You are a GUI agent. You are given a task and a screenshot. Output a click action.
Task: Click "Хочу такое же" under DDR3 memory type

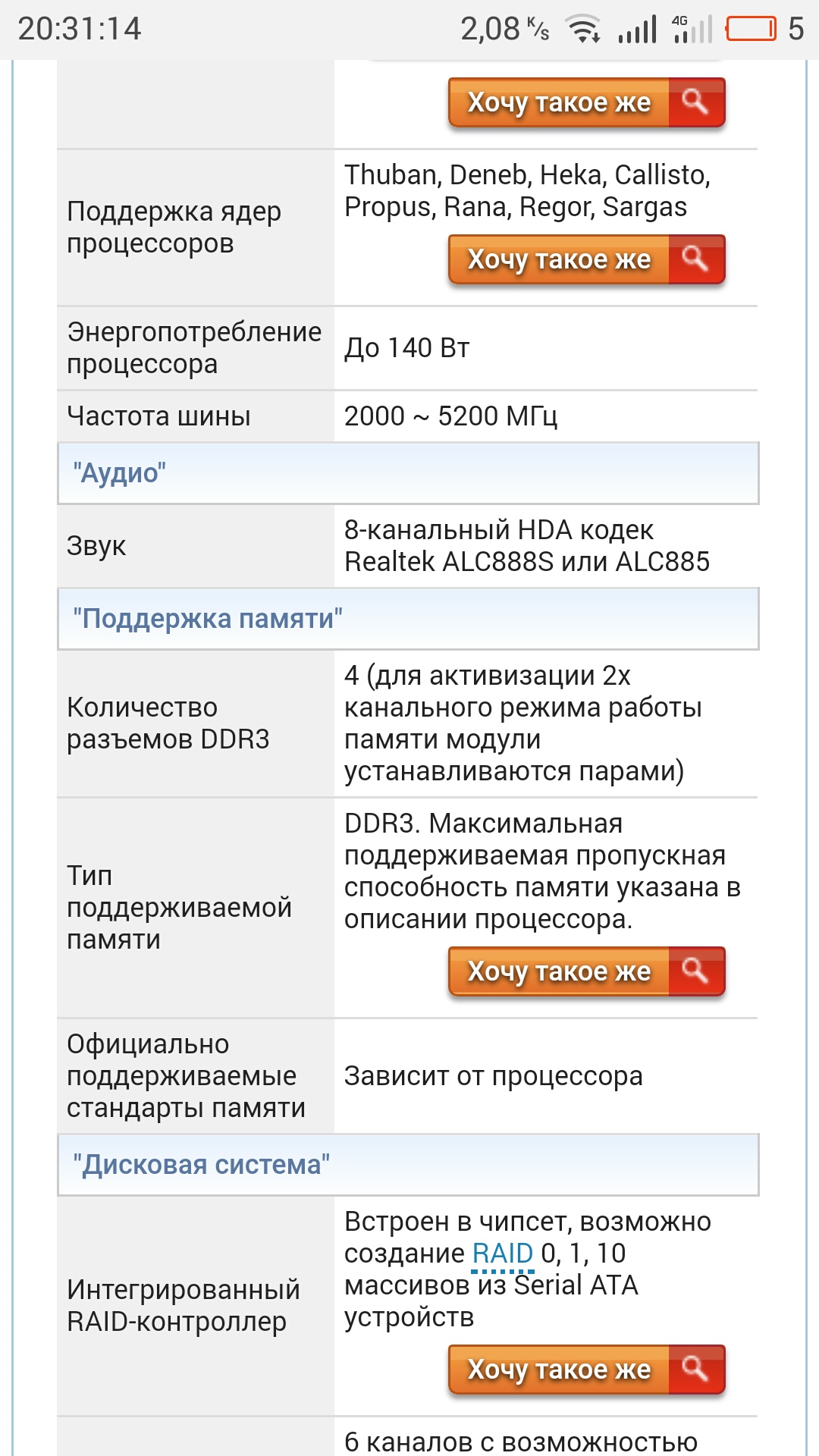coord(559,971)
